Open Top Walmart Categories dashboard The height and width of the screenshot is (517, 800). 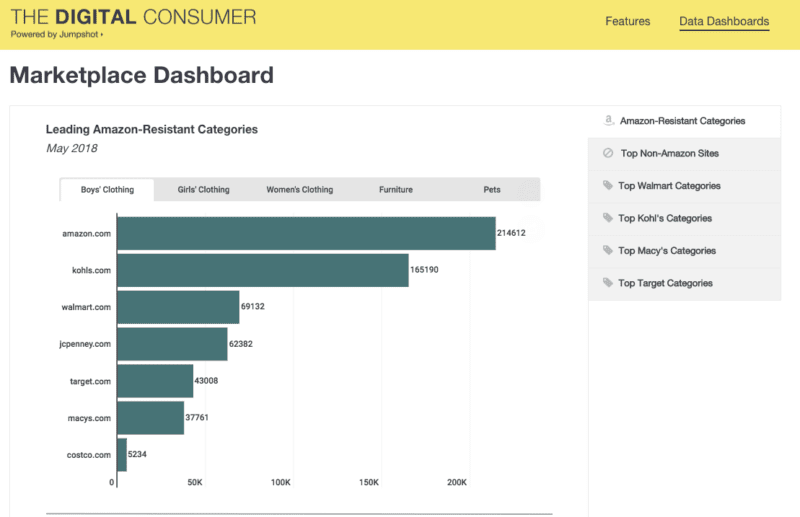click(x=684, y=186)
